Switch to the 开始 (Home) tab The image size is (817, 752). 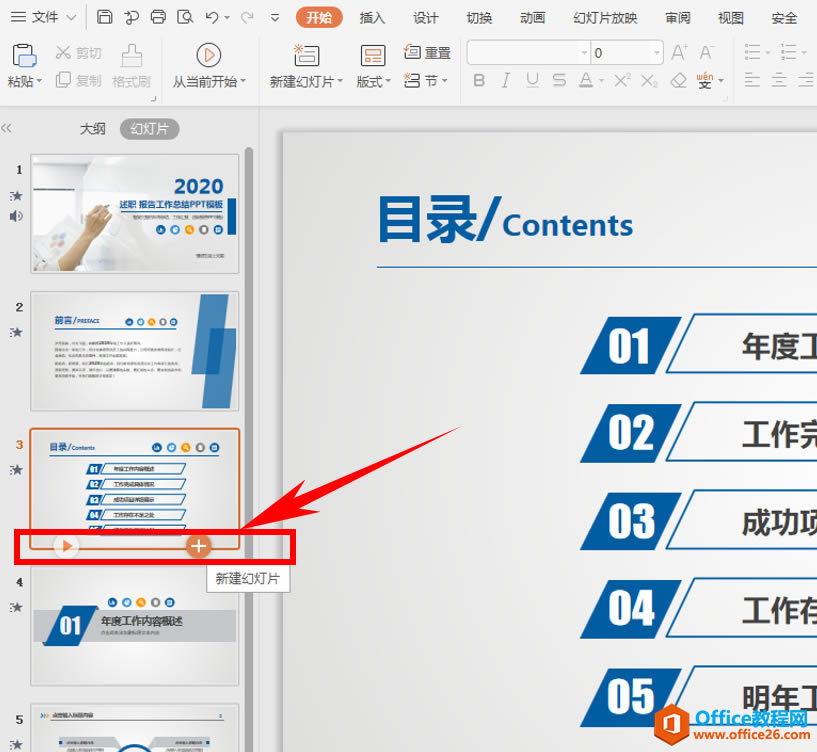[x=319, y=18]
